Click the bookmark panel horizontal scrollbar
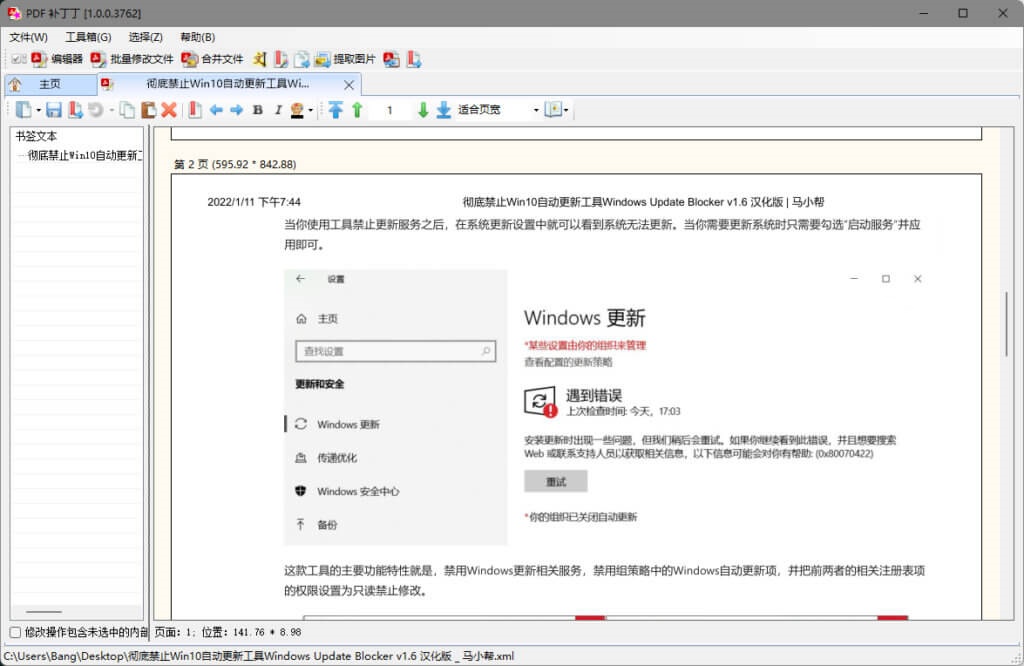The height and width of the screenshot is (666, 1024). click(44, 612)
